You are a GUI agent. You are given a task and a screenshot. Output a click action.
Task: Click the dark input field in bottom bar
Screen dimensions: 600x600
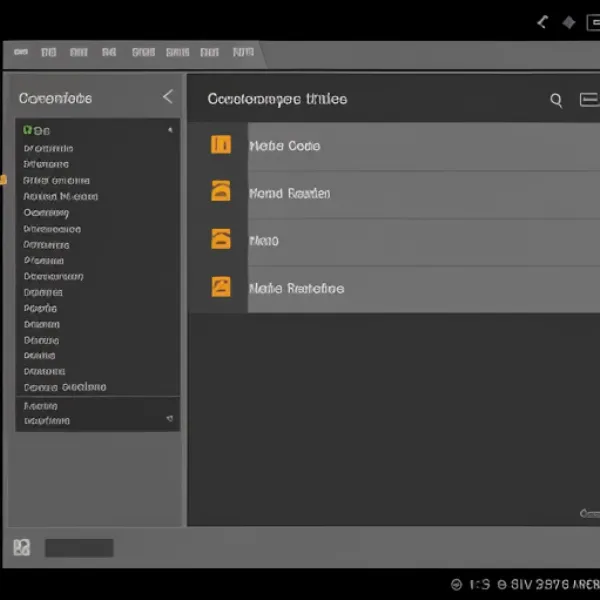pos(79,548)
